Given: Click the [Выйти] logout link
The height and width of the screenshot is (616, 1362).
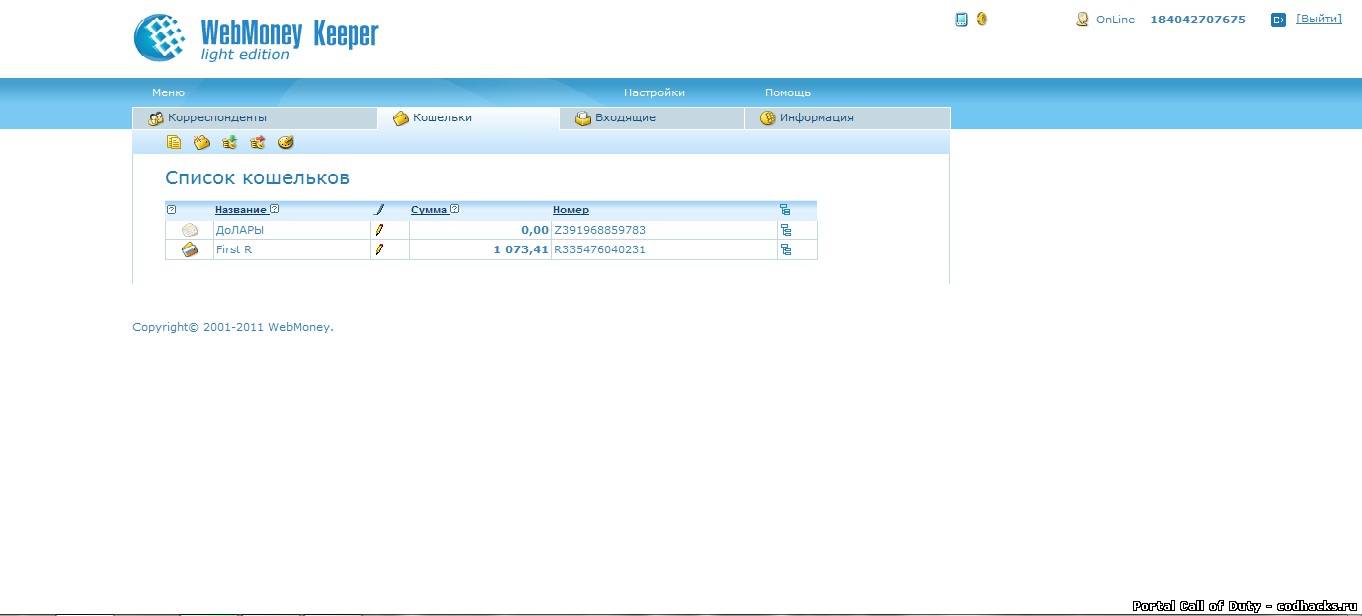Looking at the screenshot, I should (x=1319, y=19).
